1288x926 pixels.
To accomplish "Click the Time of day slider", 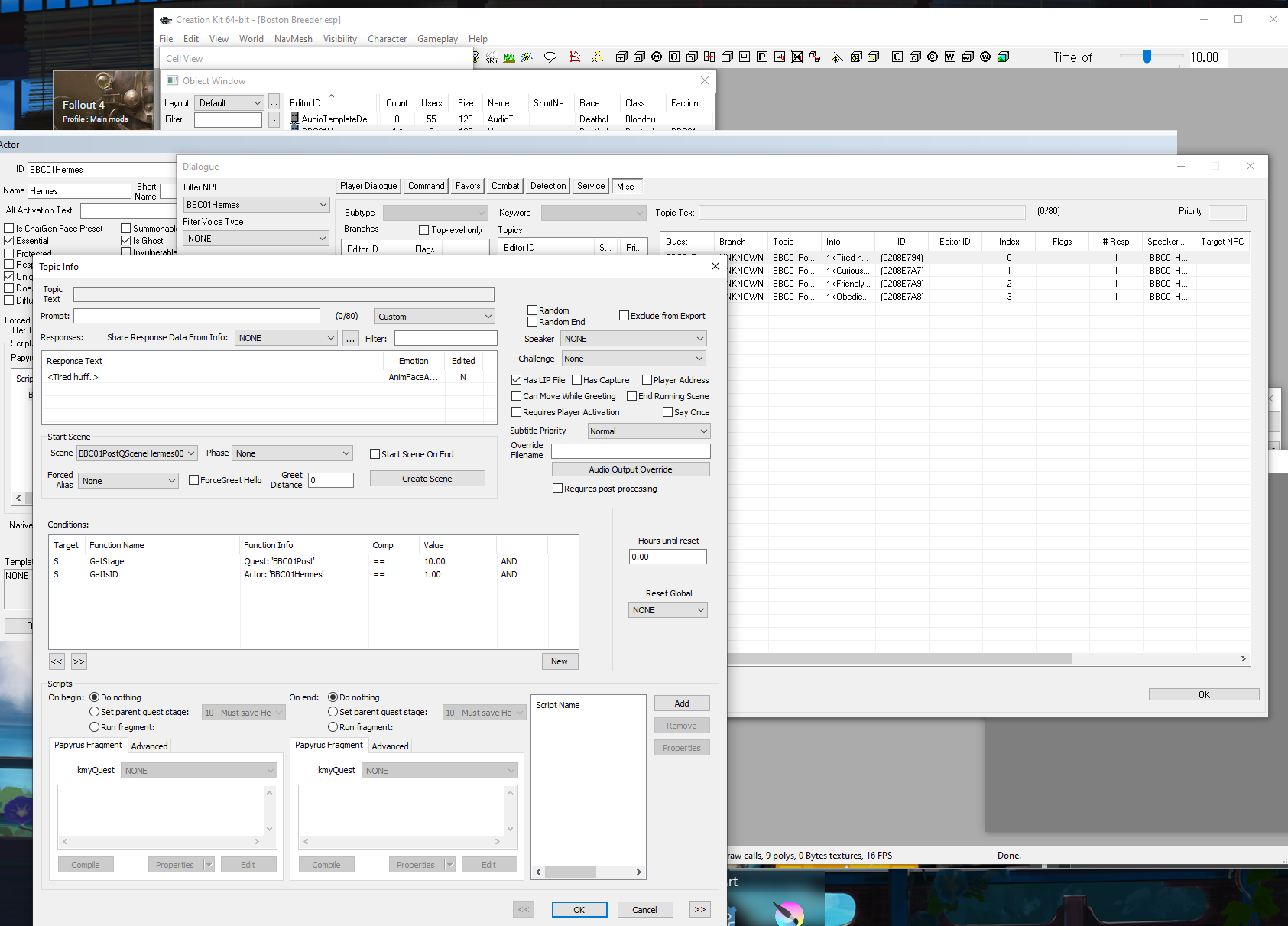I will click(1147, 57).
